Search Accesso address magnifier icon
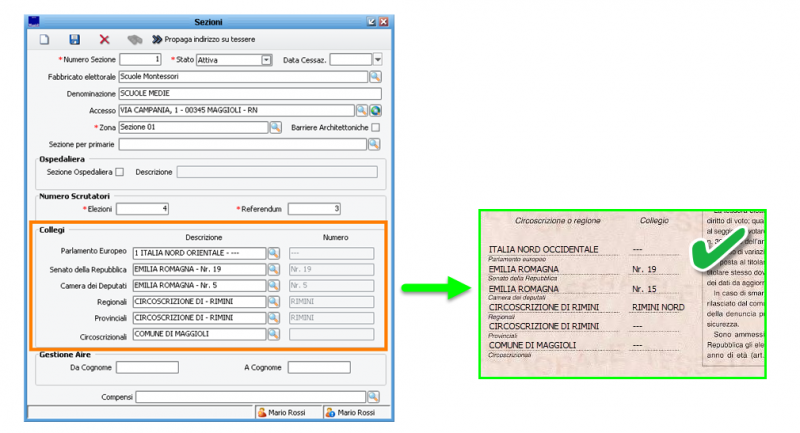The image size is (800, 433). point(362,110)
